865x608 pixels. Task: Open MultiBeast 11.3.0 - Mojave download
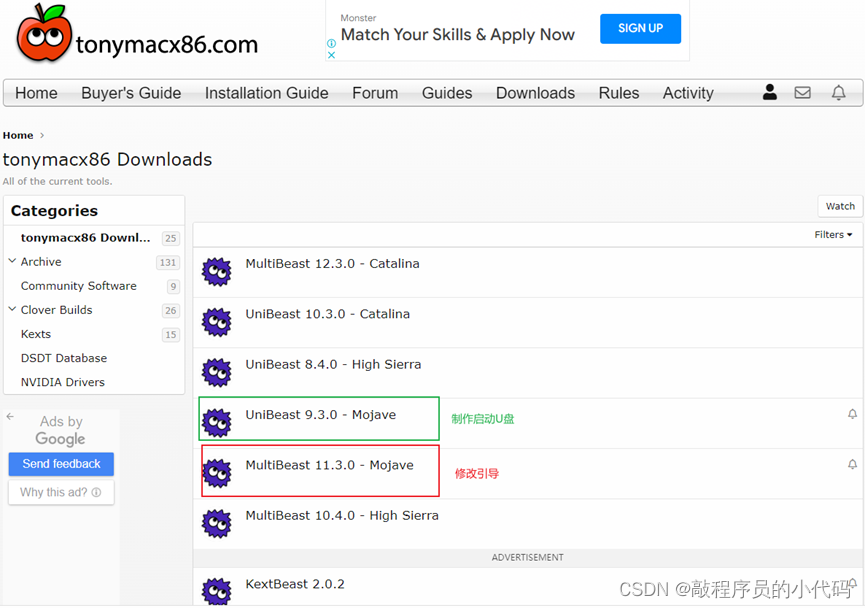(329, 465)
